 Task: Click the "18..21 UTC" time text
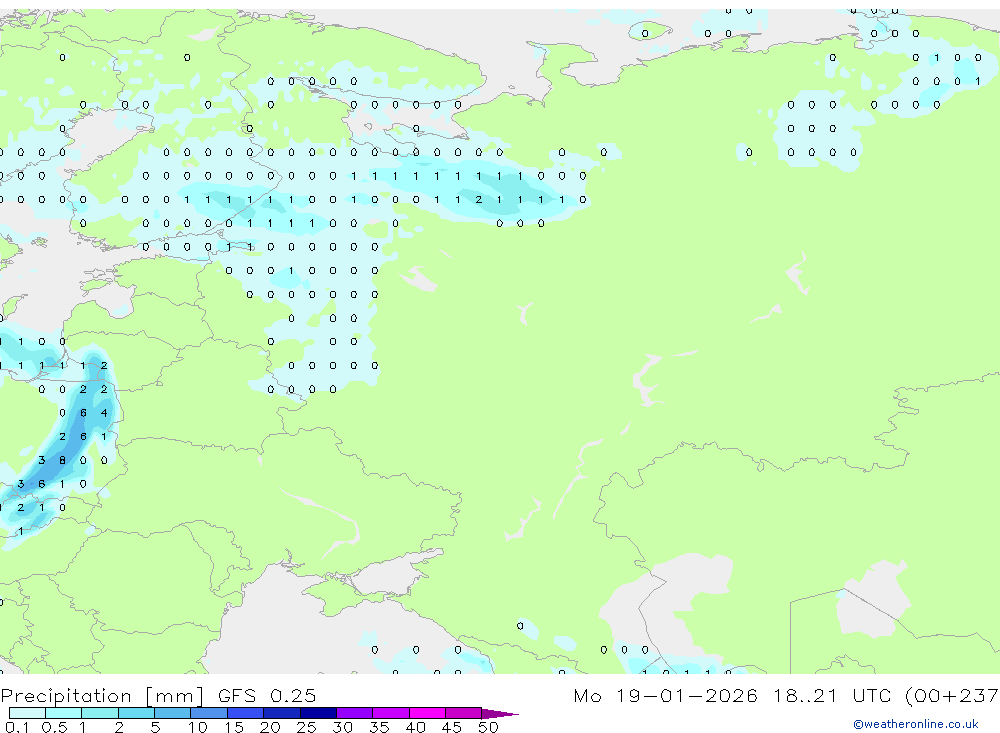(x=834, y=695)
